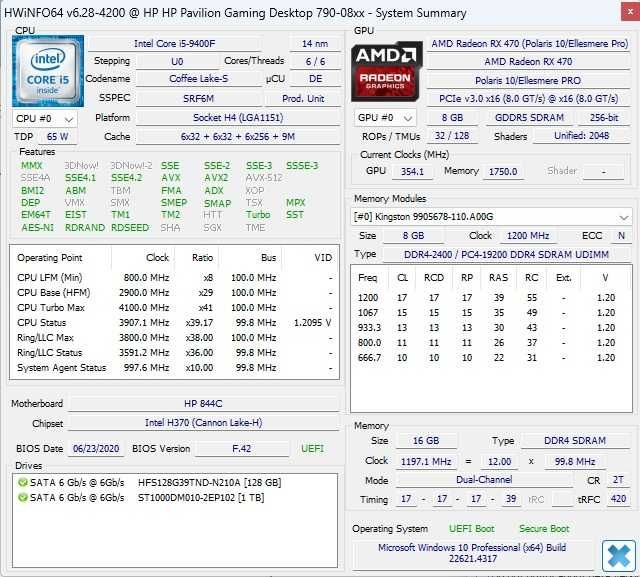This screenshot has width=640, height=577.
Task: Open the CPU #0 selector dropdown
Action: pyautogui.click(x=45, y=119)
